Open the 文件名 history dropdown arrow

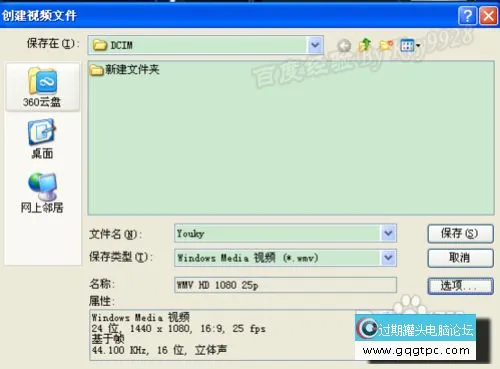point(388,233)
